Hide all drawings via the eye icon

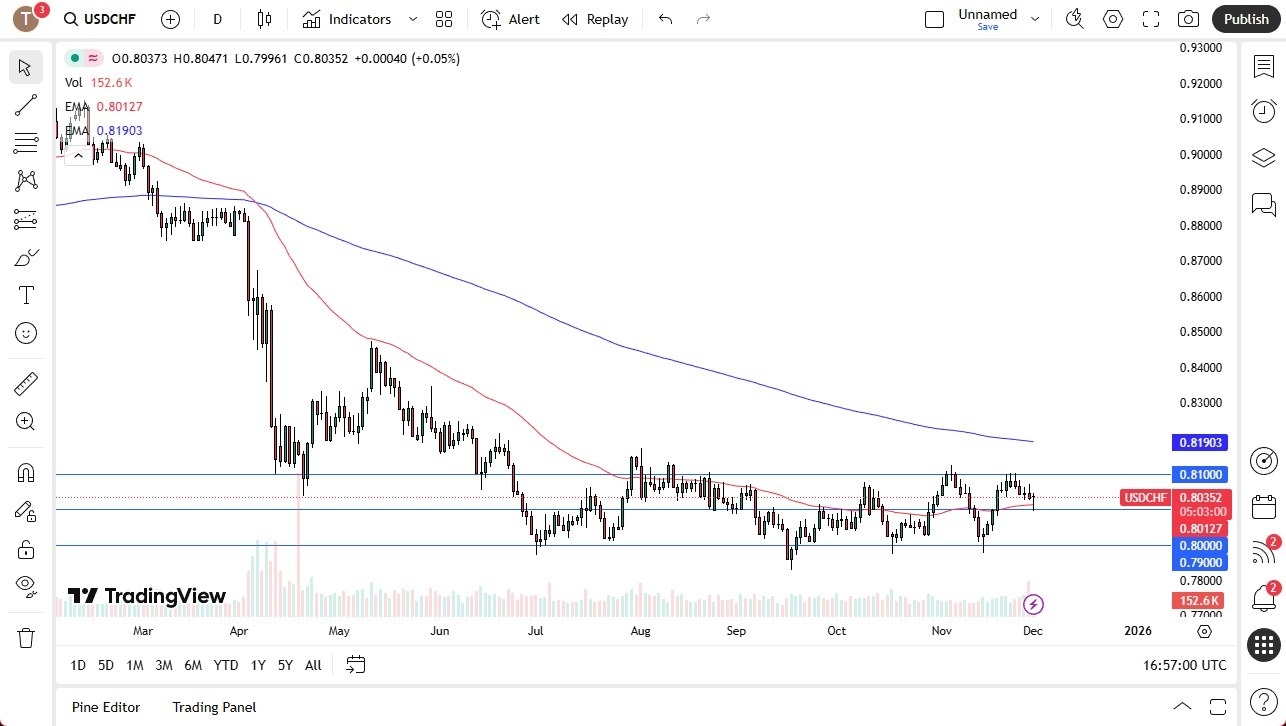point(26,584)
